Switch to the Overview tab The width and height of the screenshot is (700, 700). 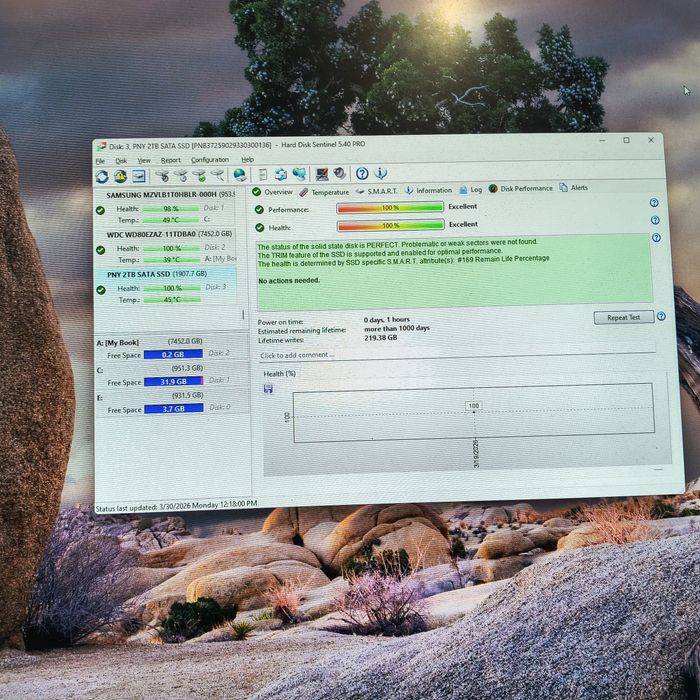272,192
